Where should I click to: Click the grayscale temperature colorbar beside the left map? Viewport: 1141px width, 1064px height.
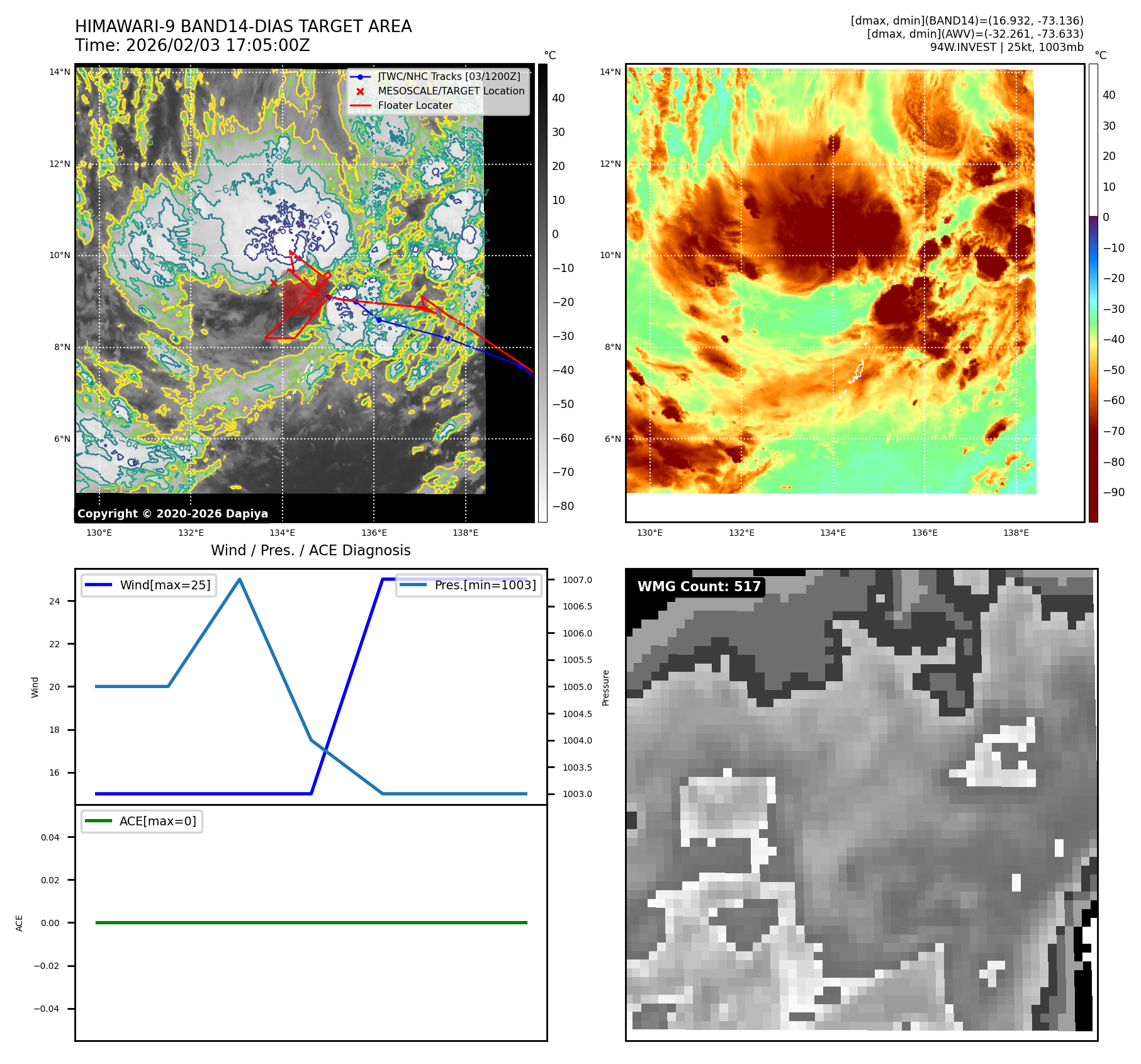click(542, 293)
